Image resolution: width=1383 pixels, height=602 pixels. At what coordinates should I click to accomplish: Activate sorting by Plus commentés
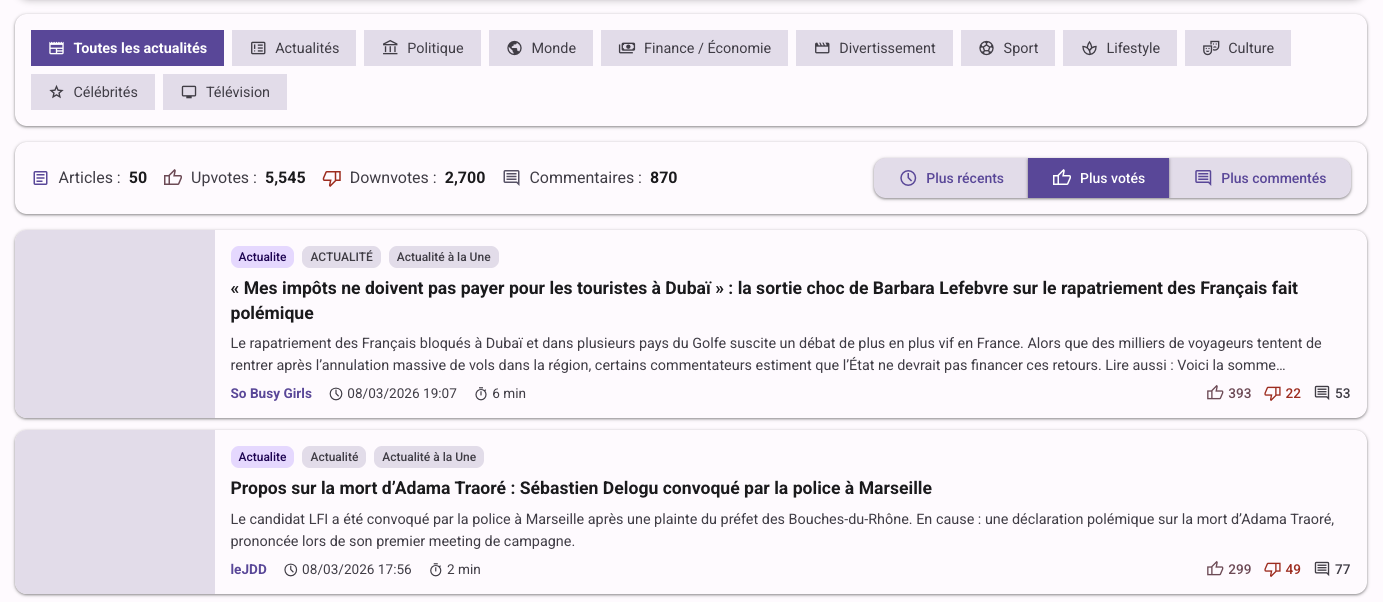1260,177
